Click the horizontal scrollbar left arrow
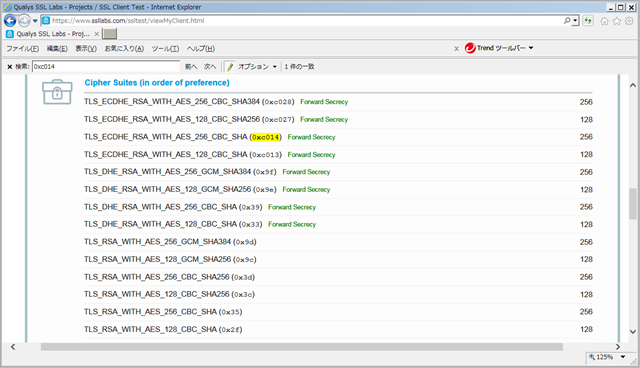 [13, 347]
